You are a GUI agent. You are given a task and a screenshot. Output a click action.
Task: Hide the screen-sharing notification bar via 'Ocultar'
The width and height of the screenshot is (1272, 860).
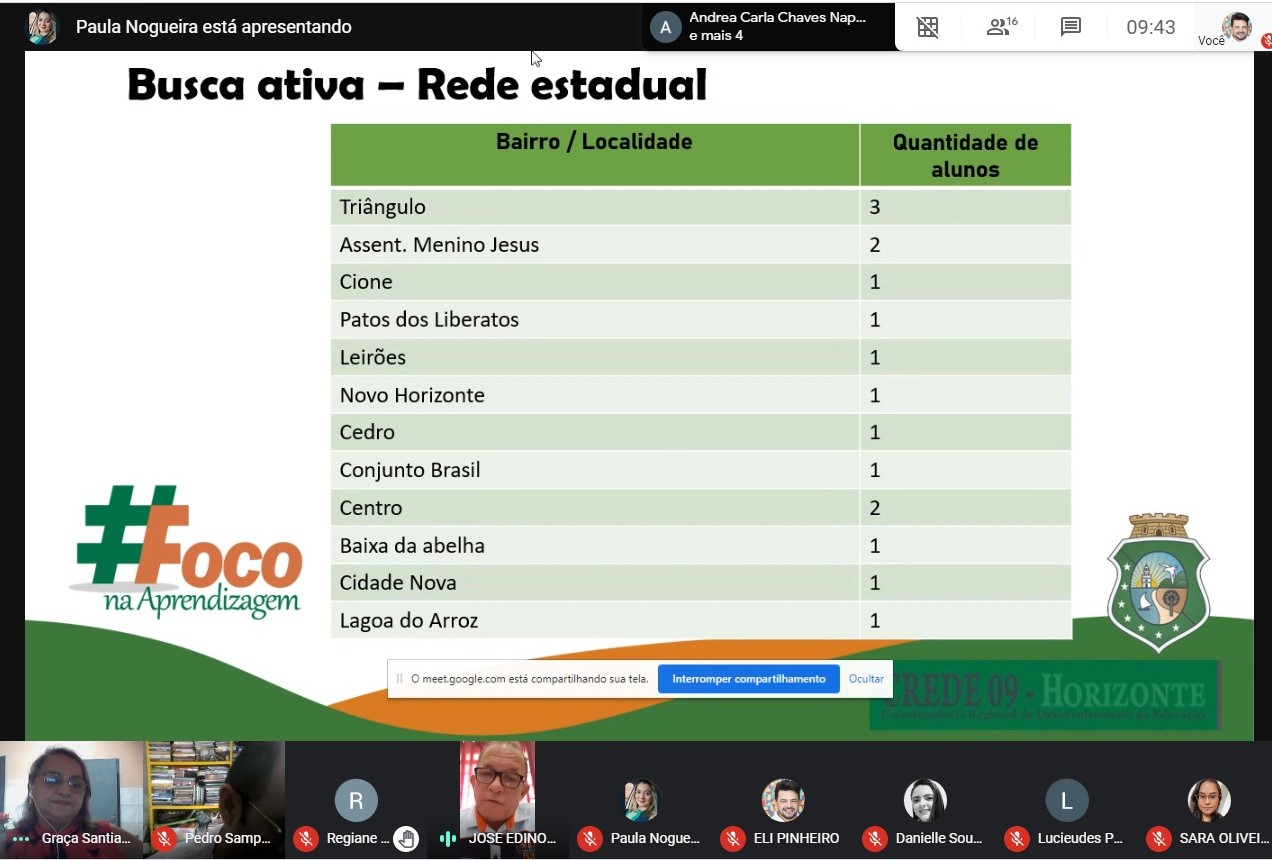[866, 679]
